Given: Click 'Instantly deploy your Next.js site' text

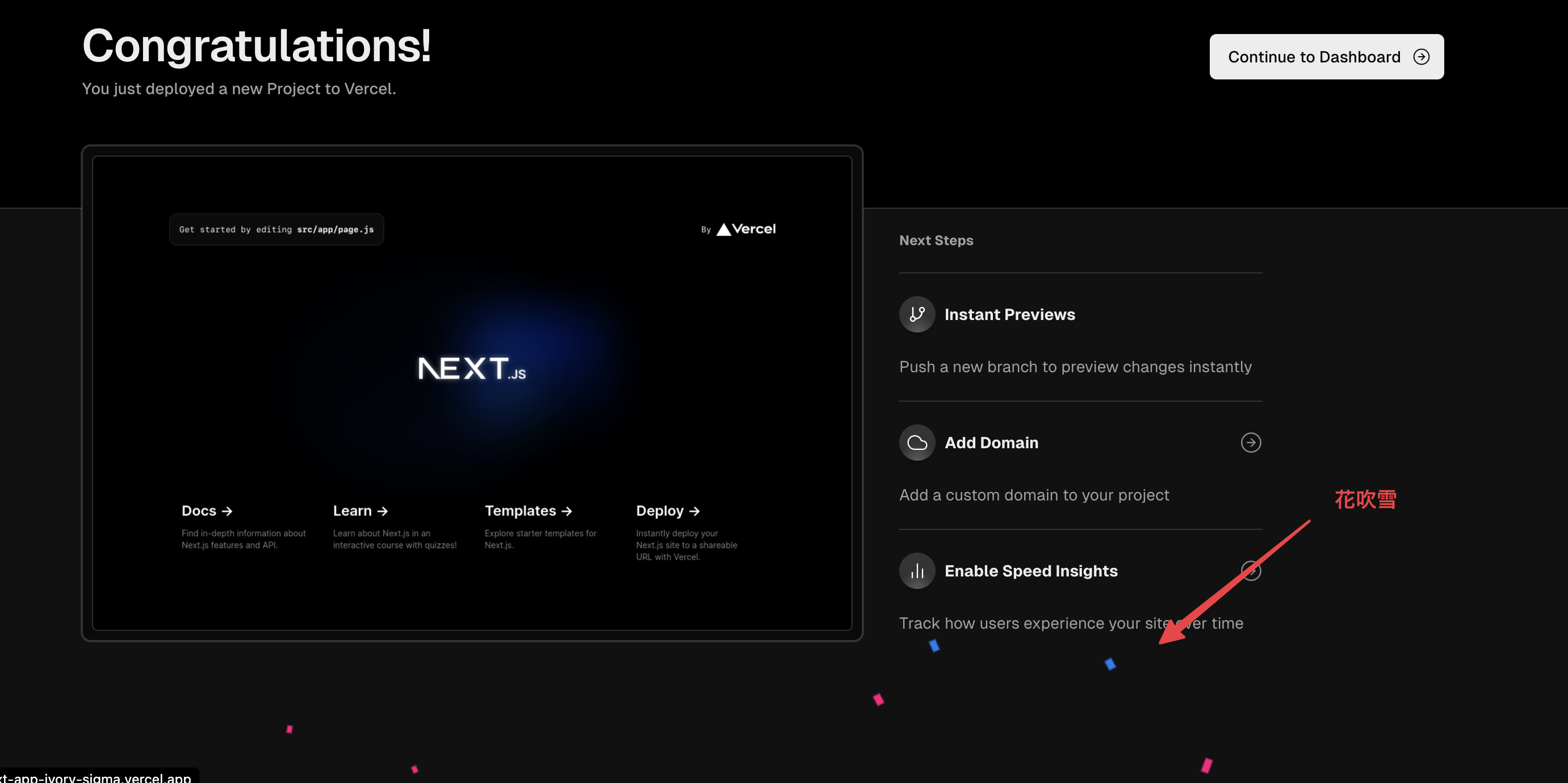Looking at the screenshot, I should pyautogui.click(x=686, y=545).
